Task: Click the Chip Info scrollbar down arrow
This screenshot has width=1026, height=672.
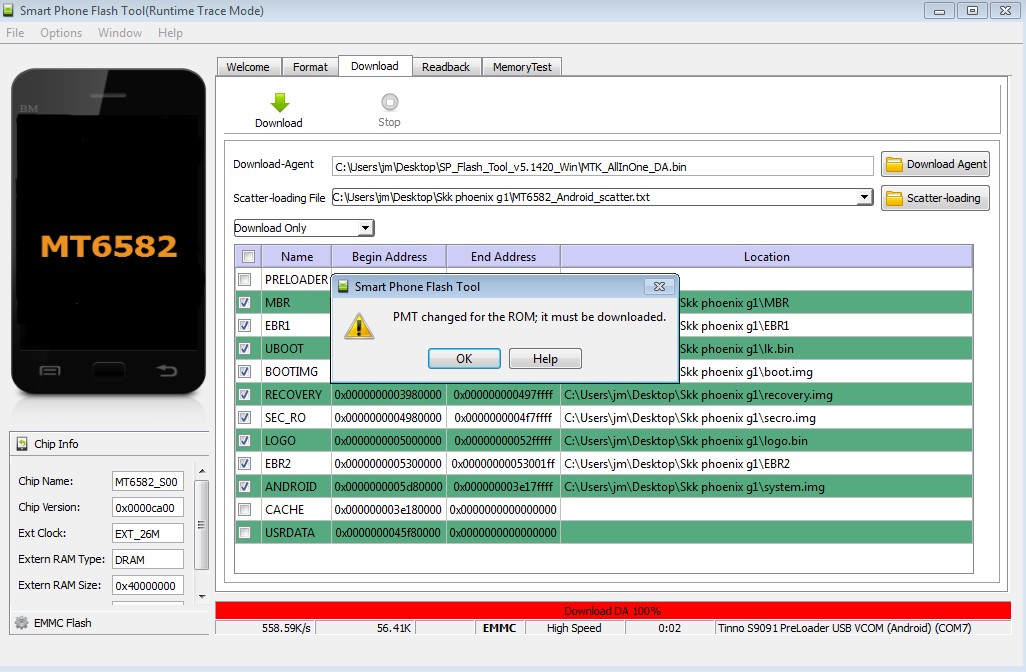Action: (202, 597)
